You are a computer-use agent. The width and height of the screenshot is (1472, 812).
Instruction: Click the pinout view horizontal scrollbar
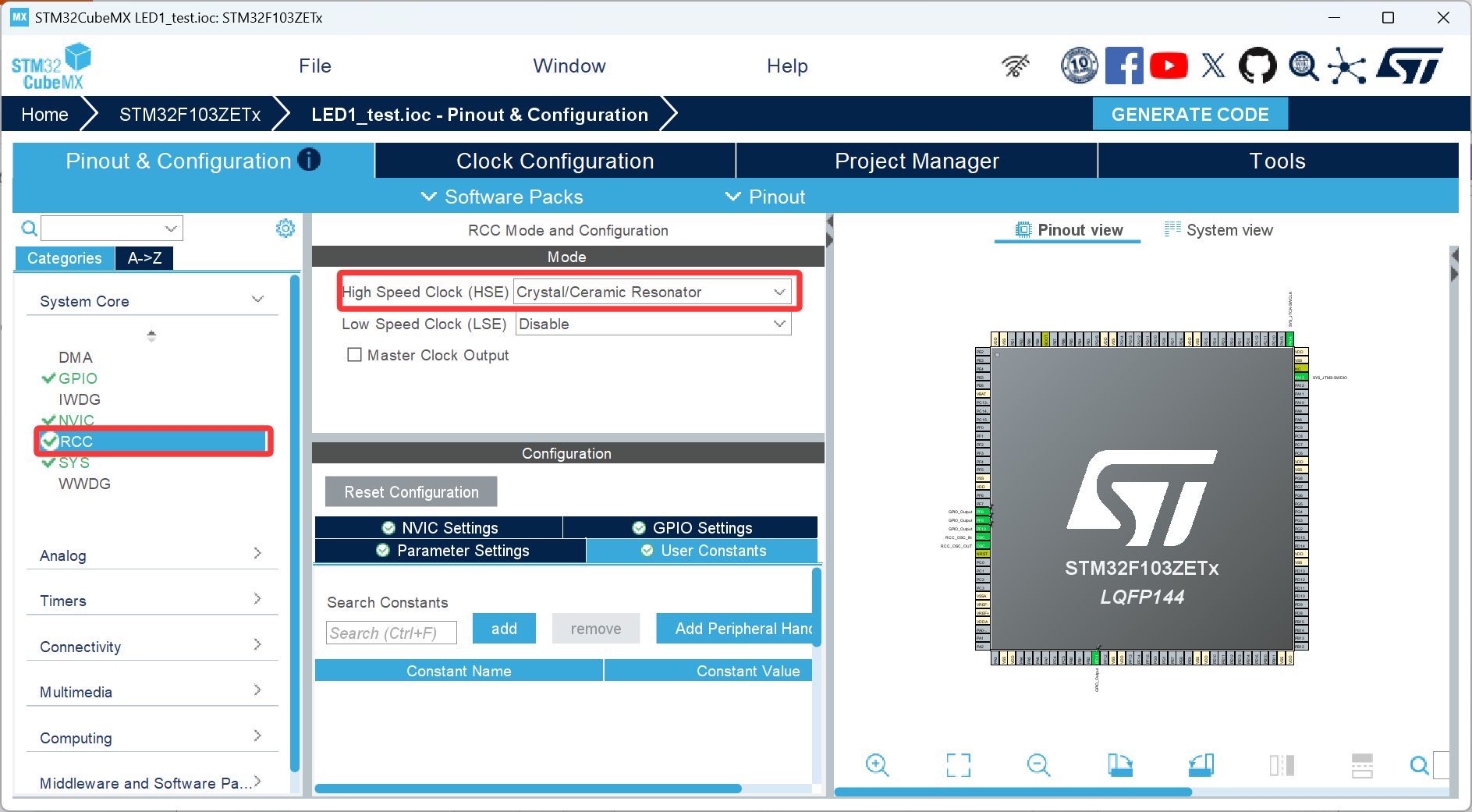(x=1013, y=792)
